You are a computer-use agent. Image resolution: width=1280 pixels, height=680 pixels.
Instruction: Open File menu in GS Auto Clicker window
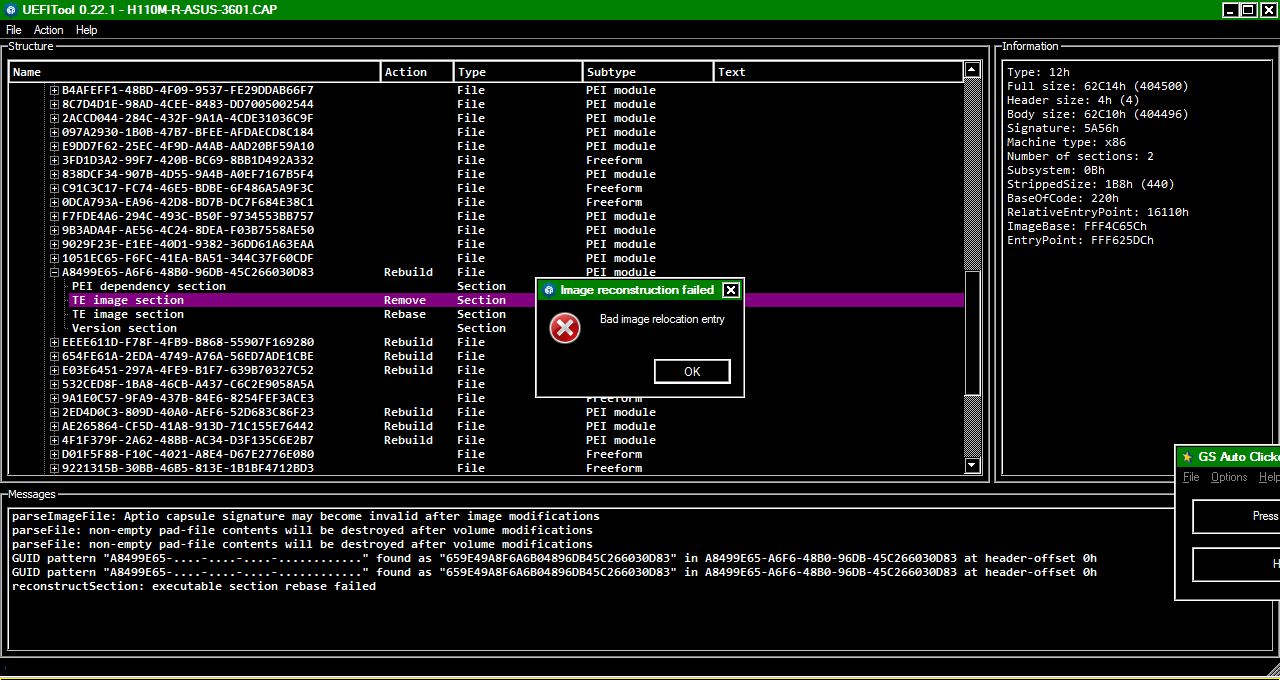click(1191, 477)
